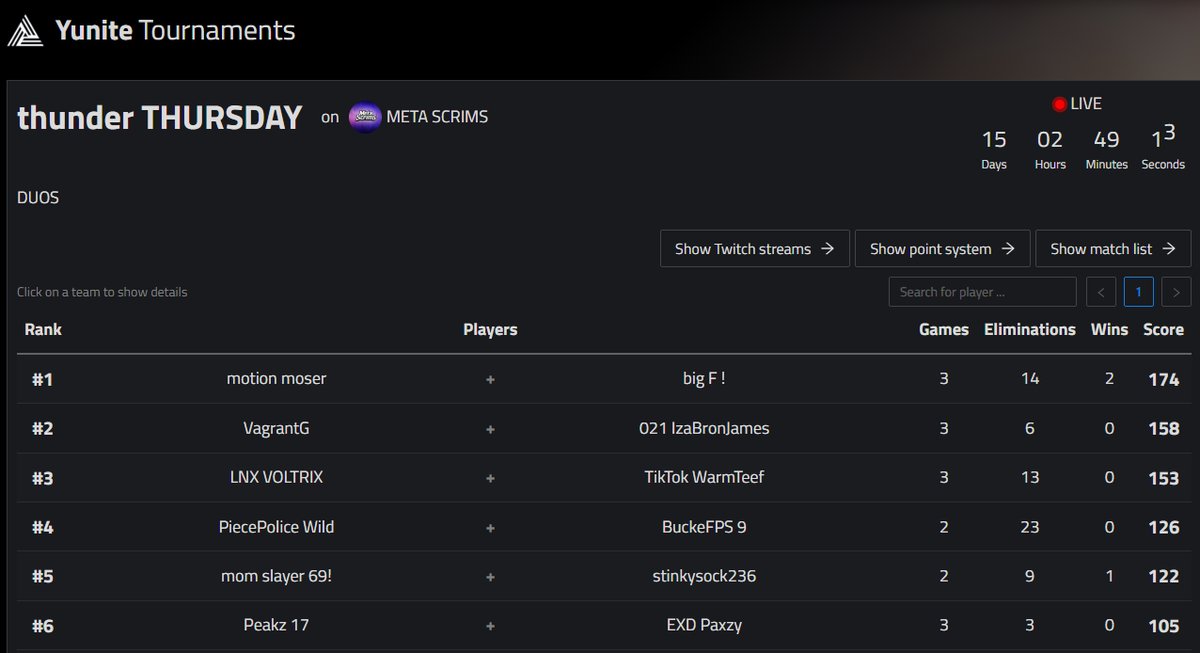Go to the next page arrow
The image size is (1200, 653).
point(1177,292)
